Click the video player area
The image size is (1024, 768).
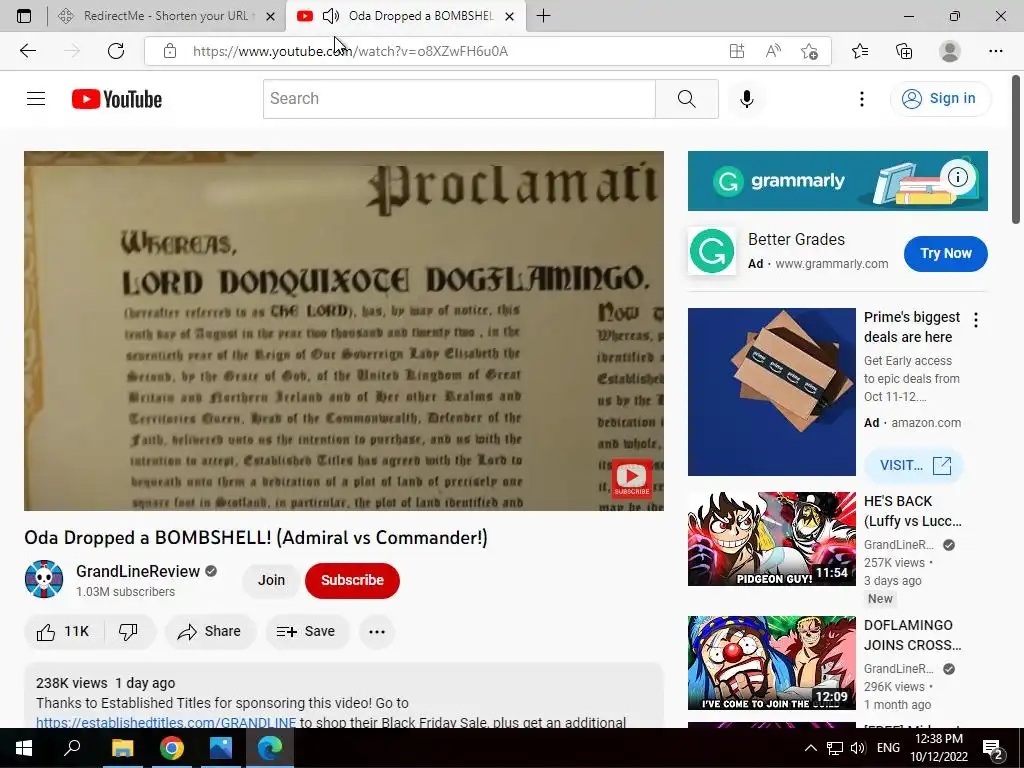click(344, 330)
